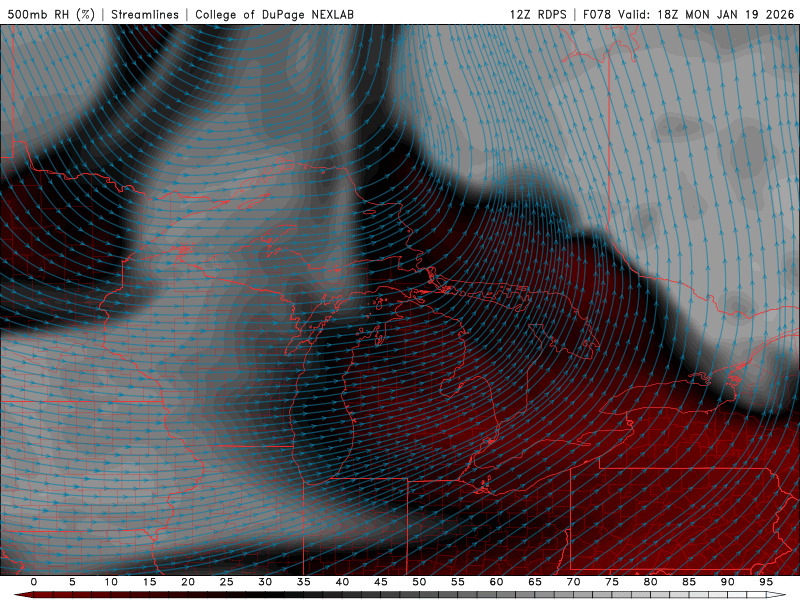This screenshot has width=800, height=600.
Task: Click the '25' label on the color scale
Action: pyautogui.click(x=227, y=582)
